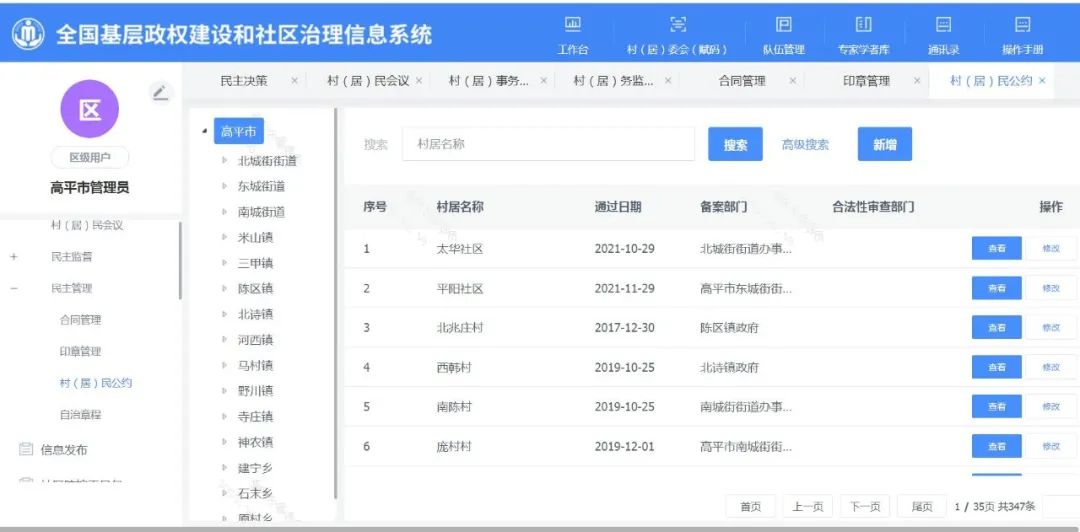Open the 高级搜索 advanced search link
This screenshot has height=532, width=1080.
[805, 145]
